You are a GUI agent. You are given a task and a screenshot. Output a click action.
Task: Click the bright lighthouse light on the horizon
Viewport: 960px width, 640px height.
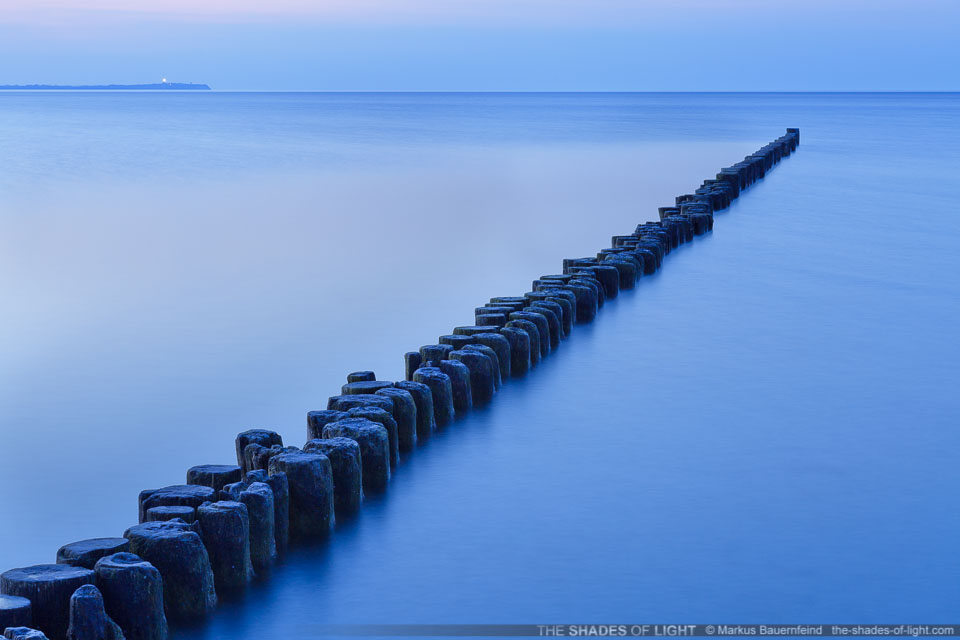[163, 81]
